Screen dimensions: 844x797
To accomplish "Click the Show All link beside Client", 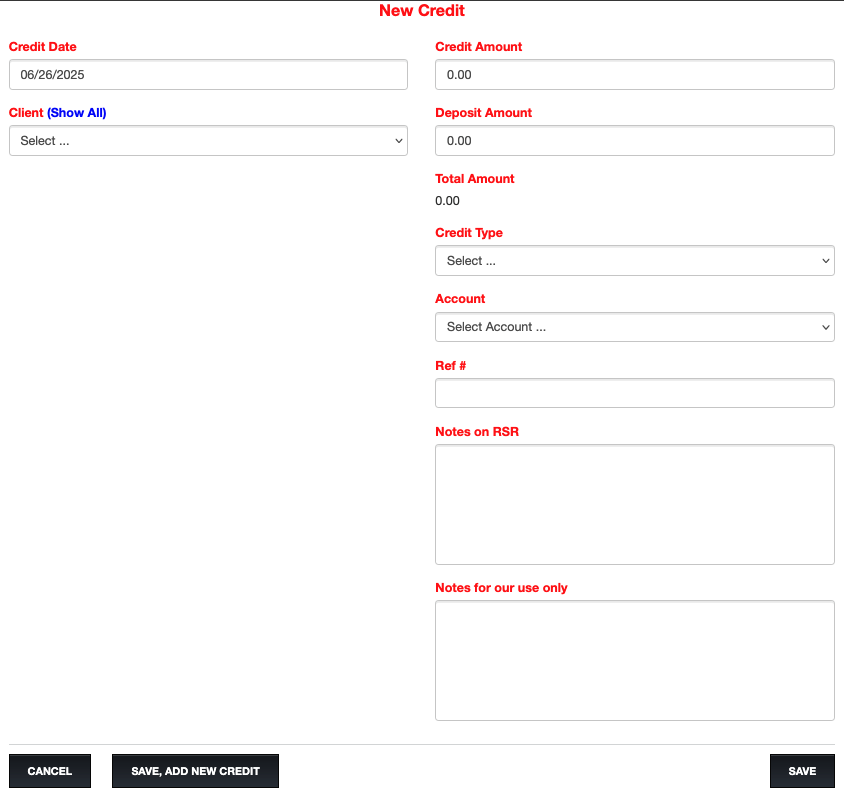I will click(x=77, y=113).
